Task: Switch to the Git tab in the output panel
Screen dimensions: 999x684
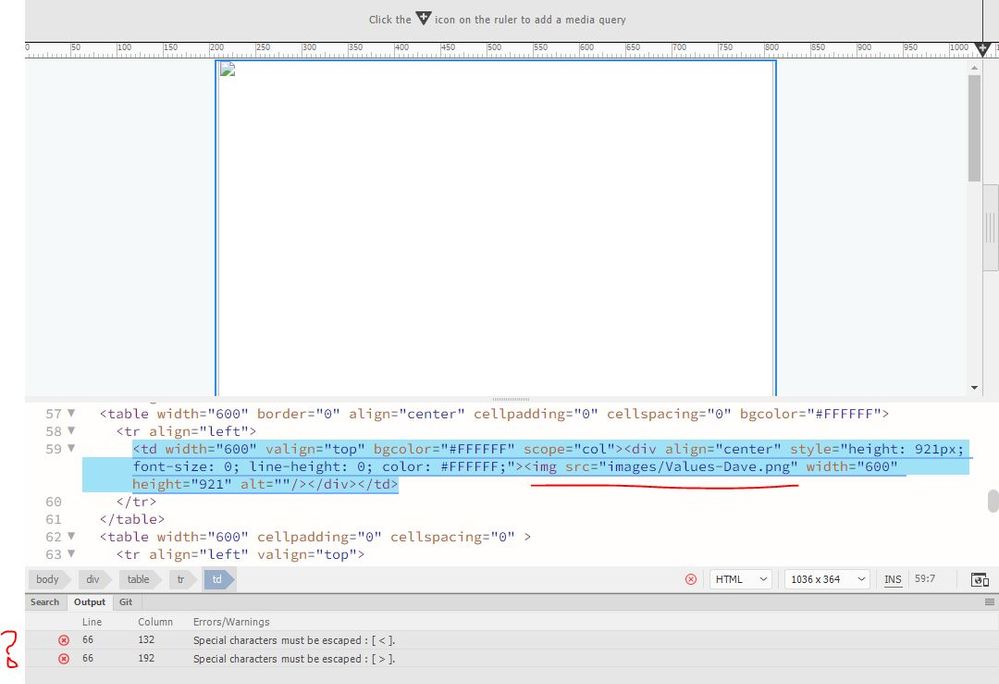Action: click(x=126, y=601)
